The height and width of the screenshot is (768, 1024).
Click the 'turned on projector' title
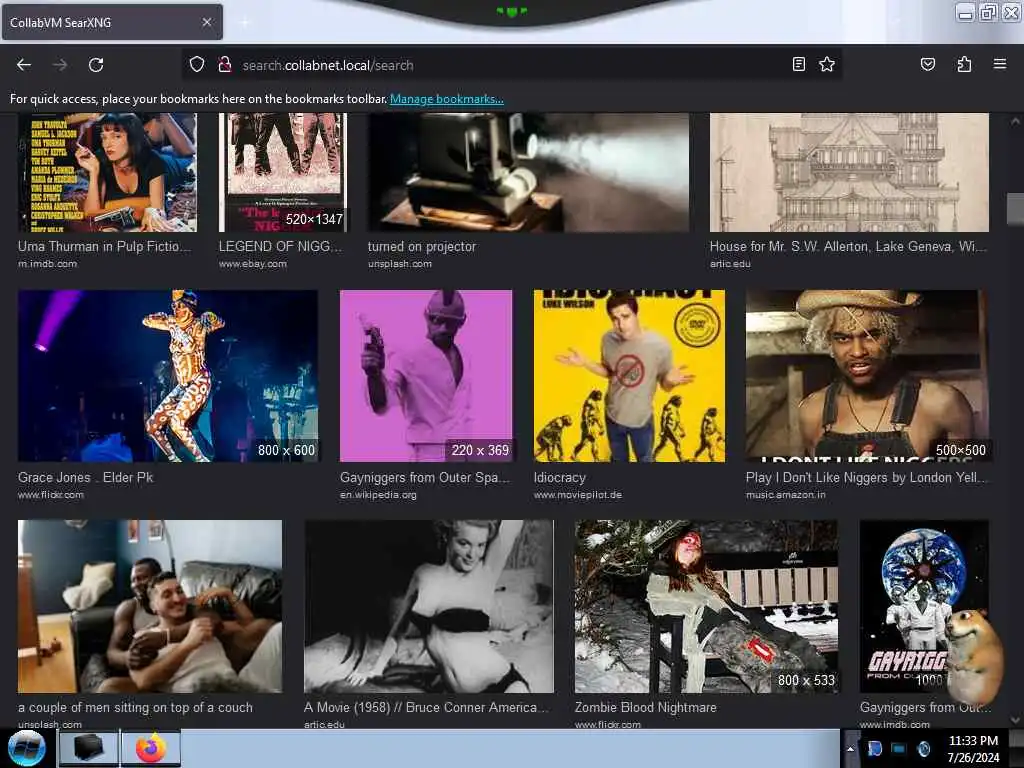pos(422,247)
